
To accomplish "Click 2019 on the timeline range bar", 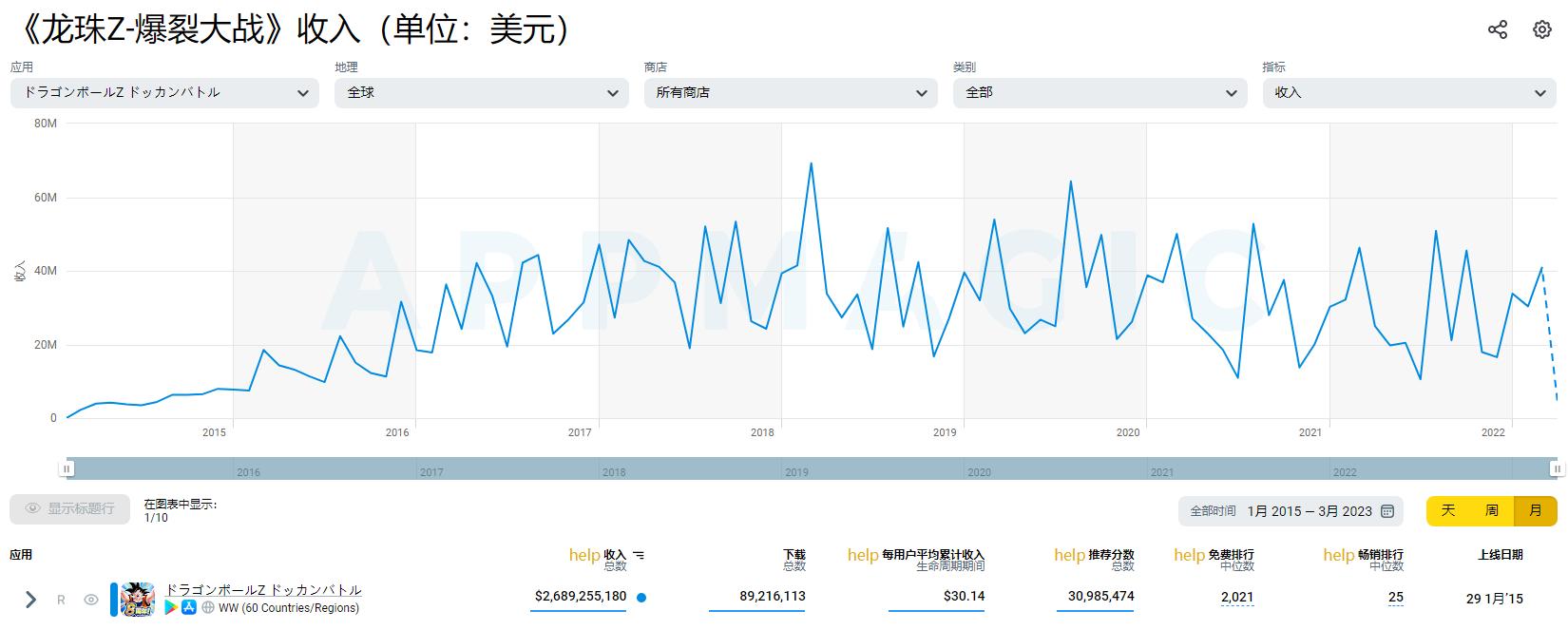I will tap(796, 472).
